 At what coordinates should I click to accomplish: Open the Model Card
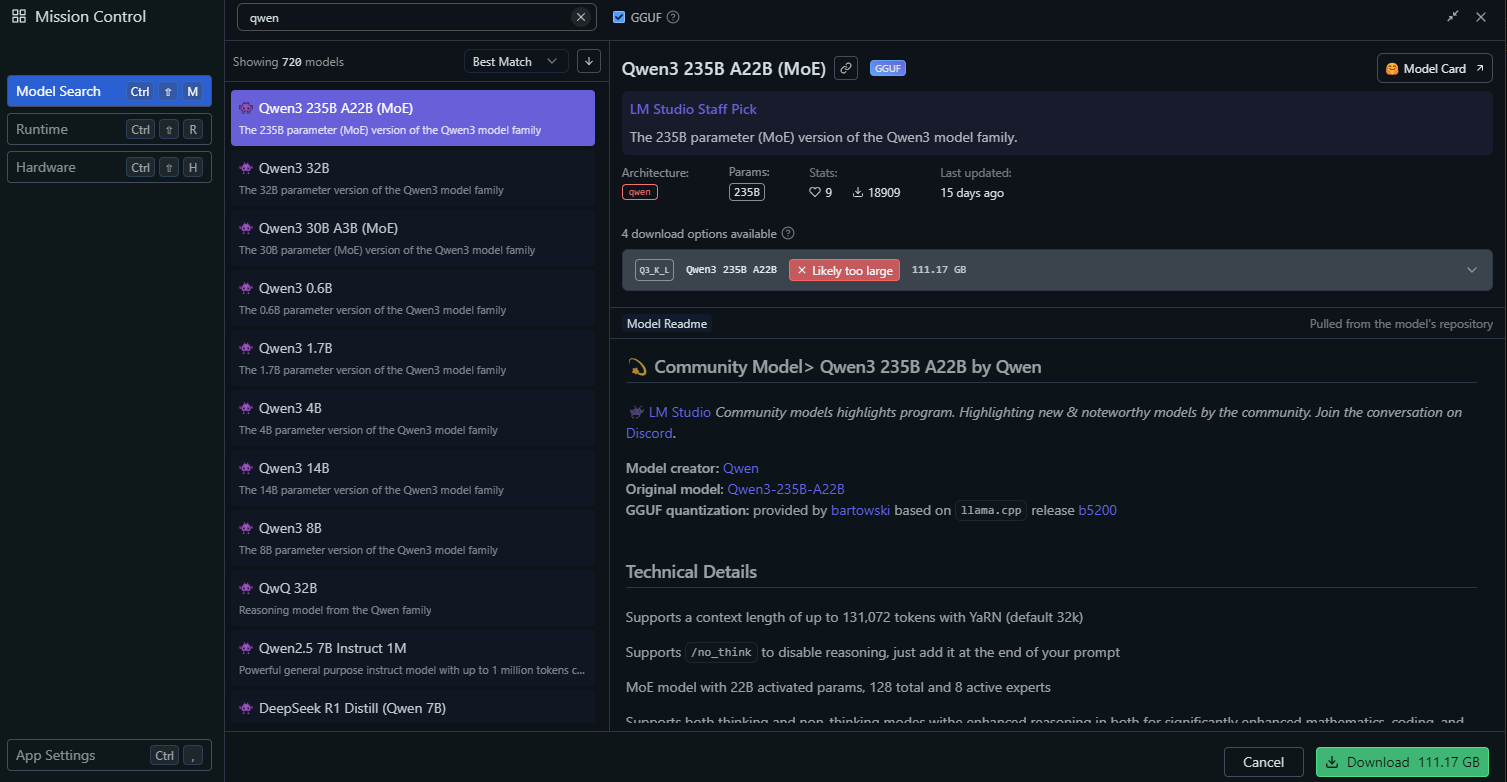coord(1434,68)
